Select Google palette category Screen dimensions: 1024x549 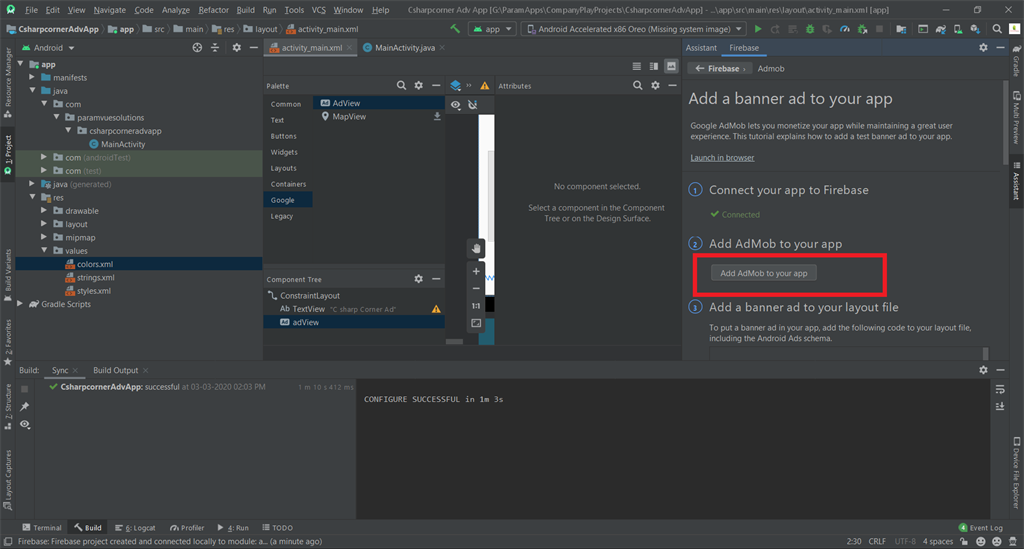coord(288,200)
